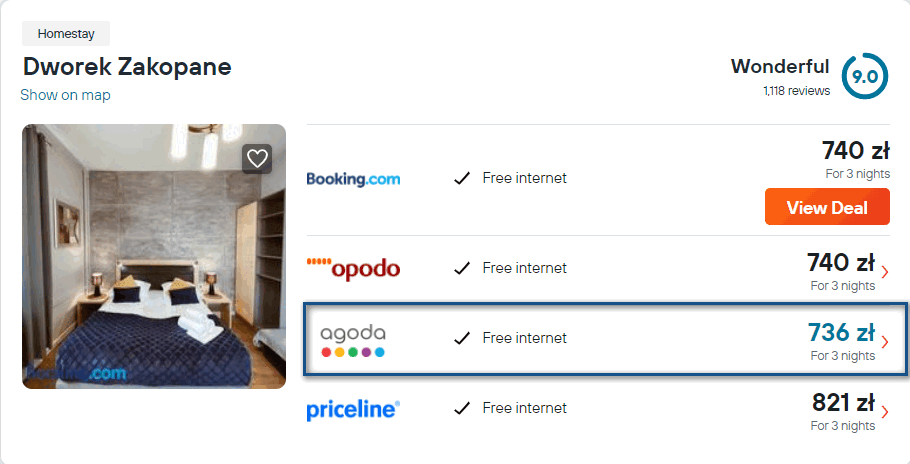Image resolution: width=910 pixels, height=464 pixels.
Task: Click the Booking.com logo
Action: (x=353, y=179)
